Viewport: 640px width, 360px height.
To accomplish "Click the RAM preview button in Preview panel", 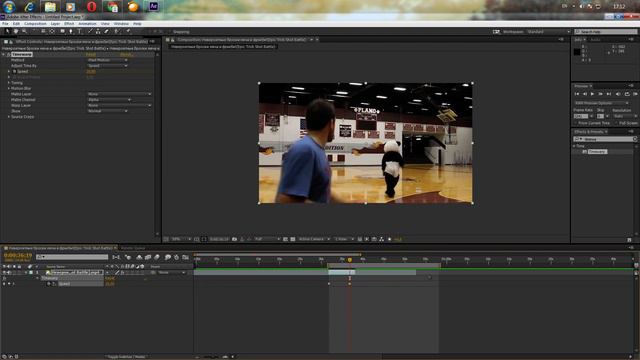I will pyautogui.click(x=635, y=94).
